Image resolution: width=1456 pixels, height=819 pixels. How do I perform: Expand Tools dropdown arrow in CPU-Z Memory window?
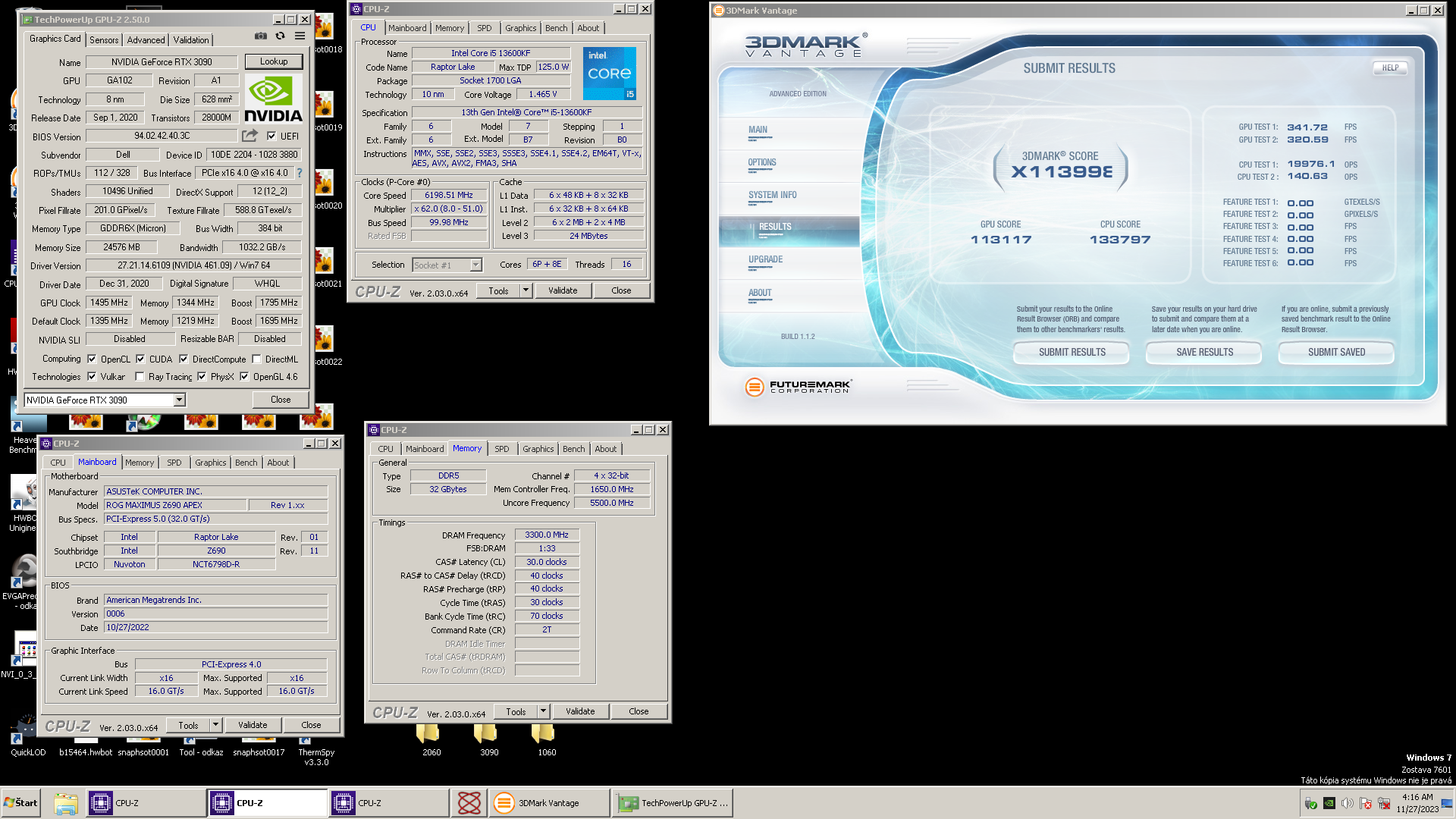543,711
